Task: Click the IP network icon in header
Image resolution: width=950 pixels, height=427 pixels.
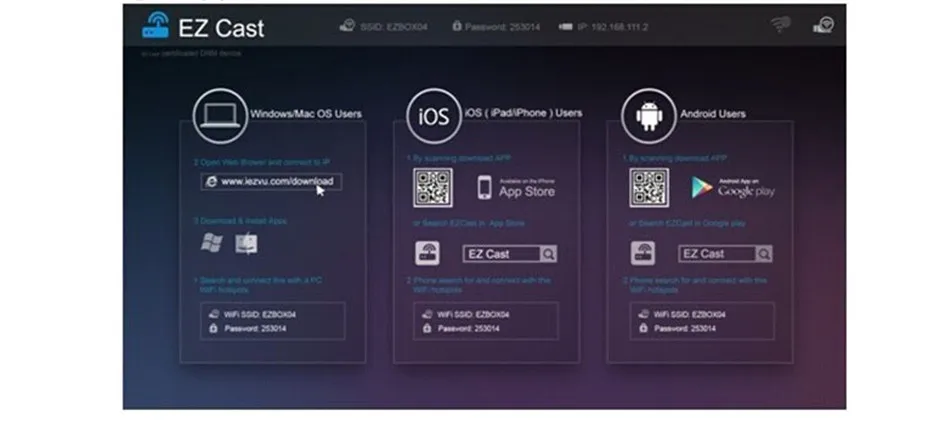Action: [x=565, y=27]
